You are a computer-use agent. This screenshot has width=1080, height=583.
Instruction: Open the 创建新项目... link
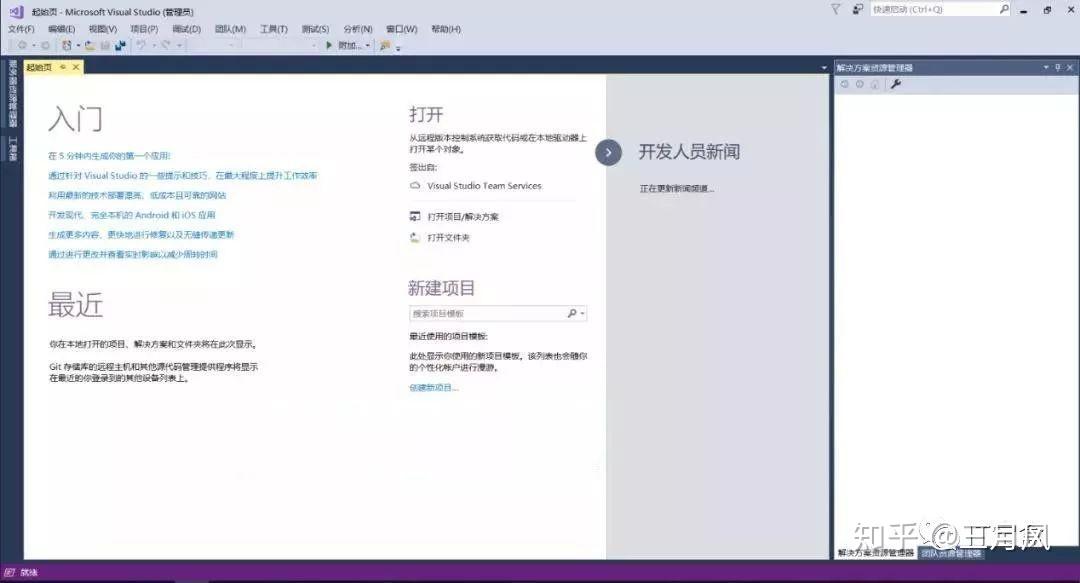pyautogui.click(x=433, y=388)
